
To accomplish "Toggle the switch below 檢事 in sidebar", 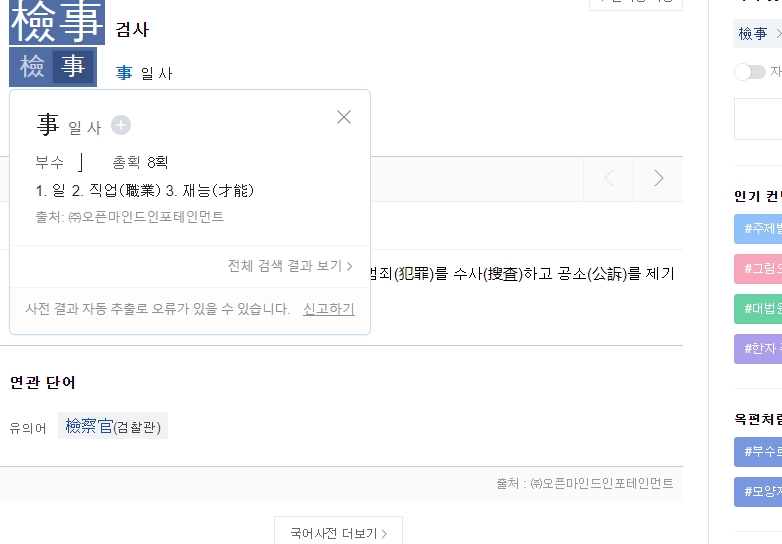I will click(750, 72).
